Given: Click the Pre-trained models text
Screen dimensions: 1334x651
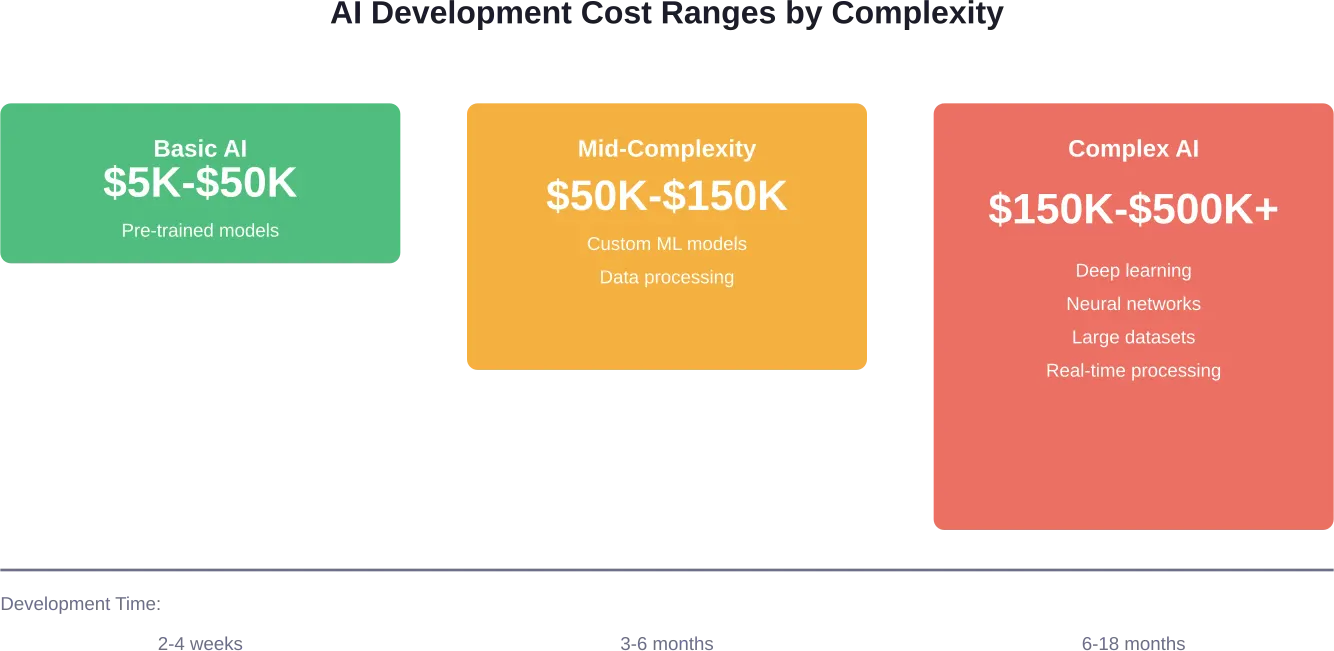Looking at the screenshot, I should [x=200, y=231].
